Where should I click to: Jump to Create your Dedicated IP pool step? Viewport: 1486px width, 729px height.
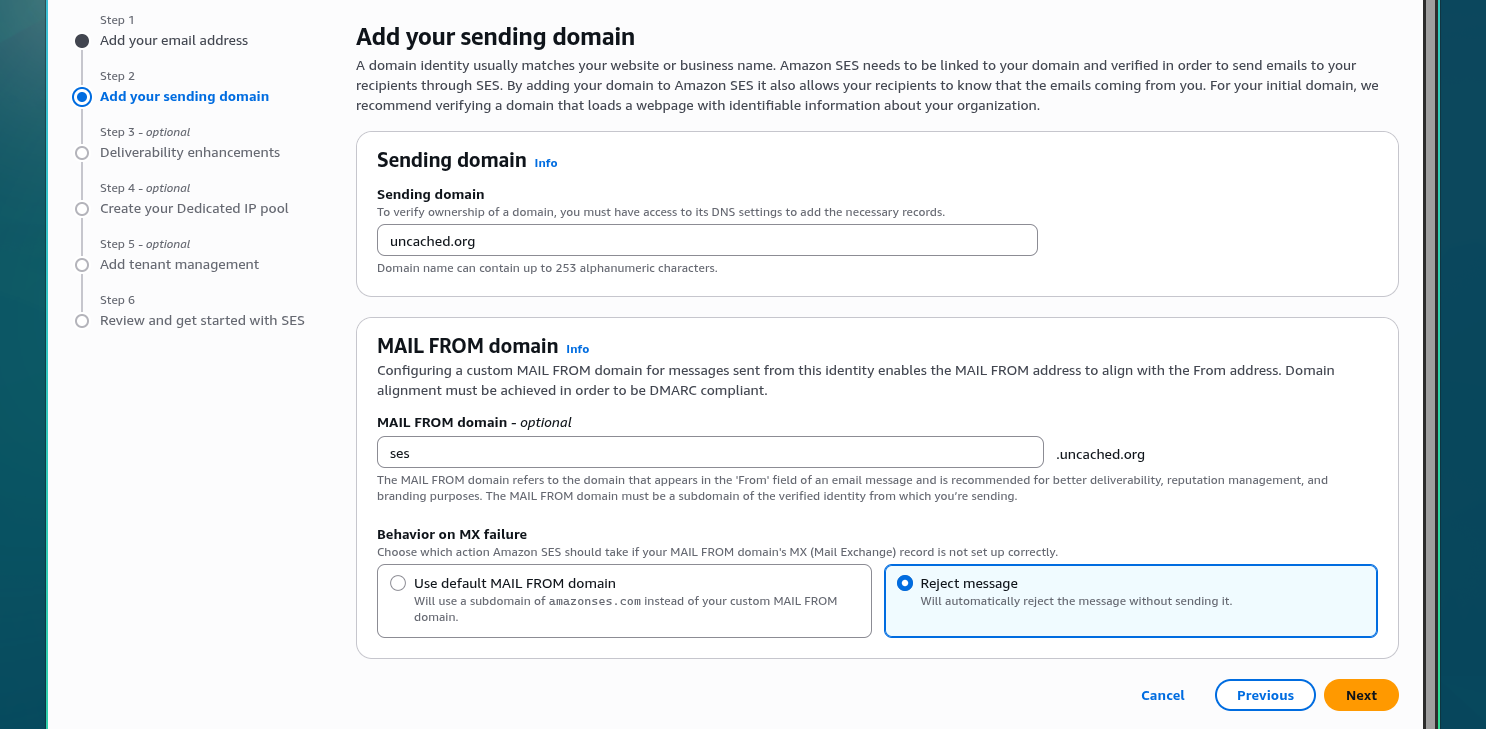[x=194, y=209]
